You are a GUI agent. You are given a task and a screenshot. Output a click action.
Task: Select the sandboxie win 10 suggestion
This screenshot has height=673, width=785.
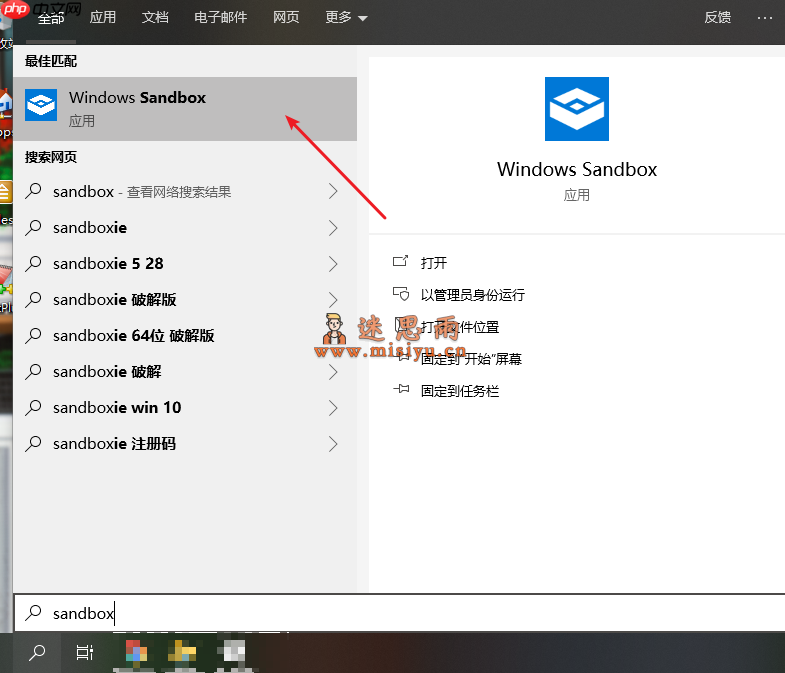click(185, 408)
